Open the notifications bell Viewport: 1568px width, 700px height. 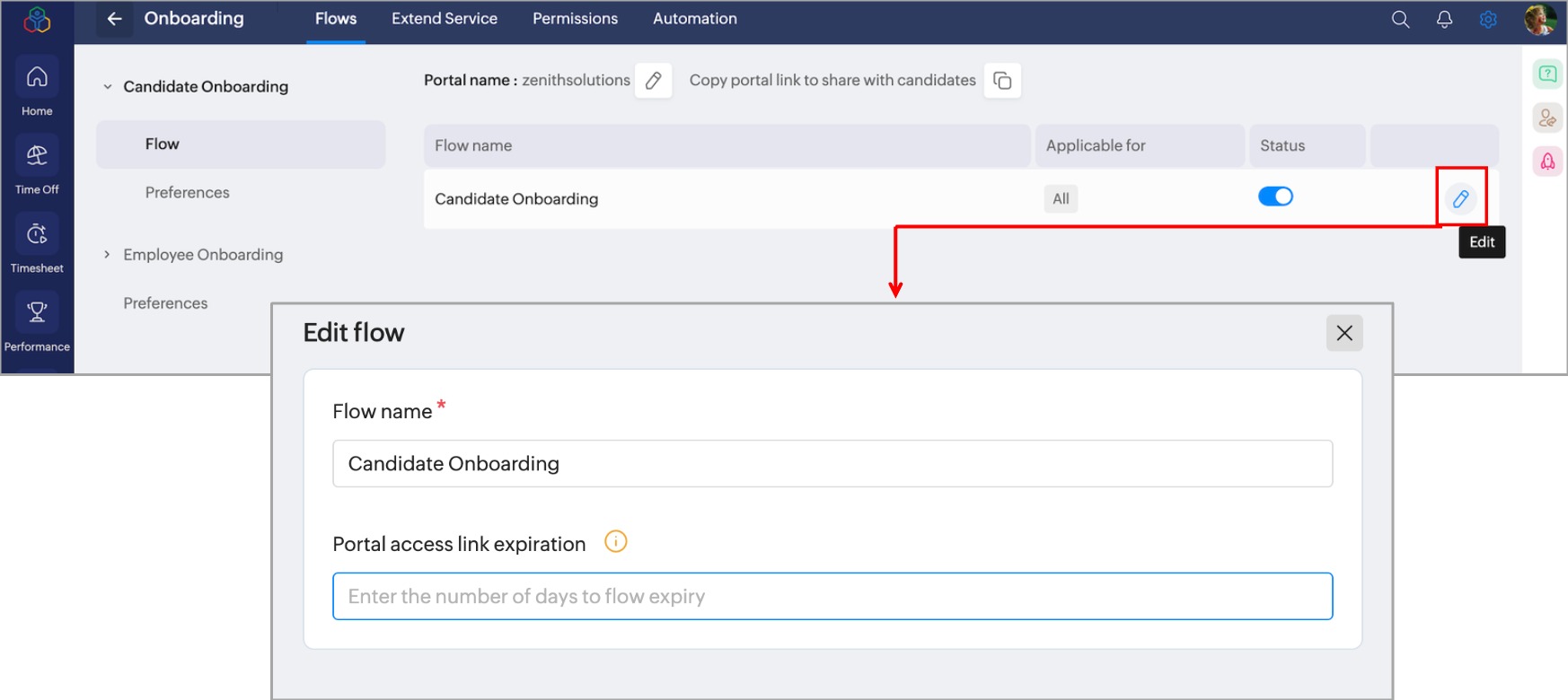coord(1444,20)
